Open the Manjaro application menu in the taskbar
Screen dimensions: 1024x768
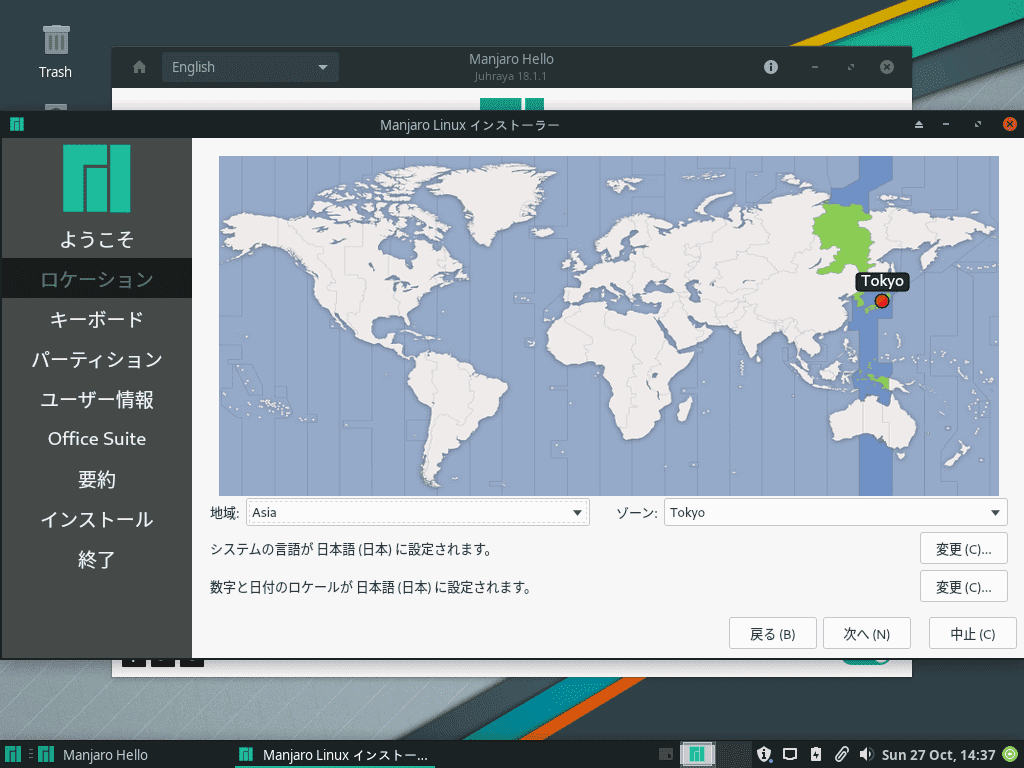click(13, 755)
